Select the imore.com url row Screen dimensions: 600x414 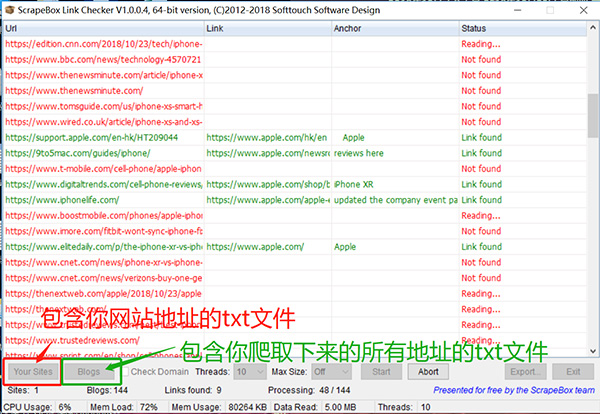(x=295, y=231)
